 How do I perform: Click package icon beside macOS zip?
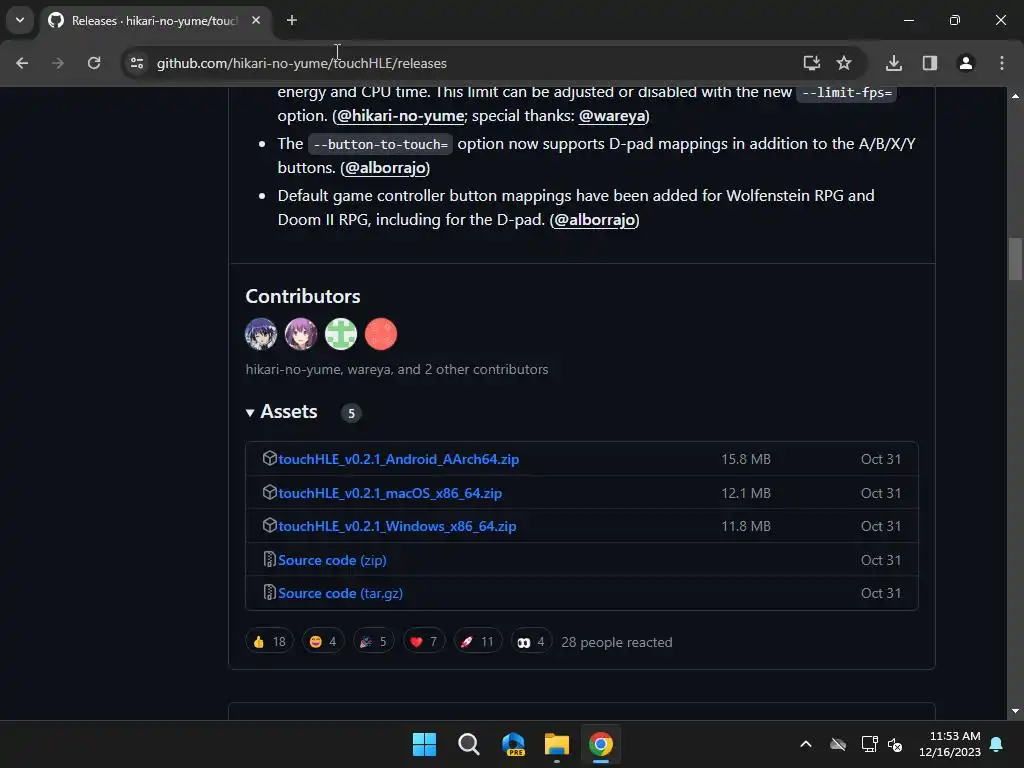[269, 492]
